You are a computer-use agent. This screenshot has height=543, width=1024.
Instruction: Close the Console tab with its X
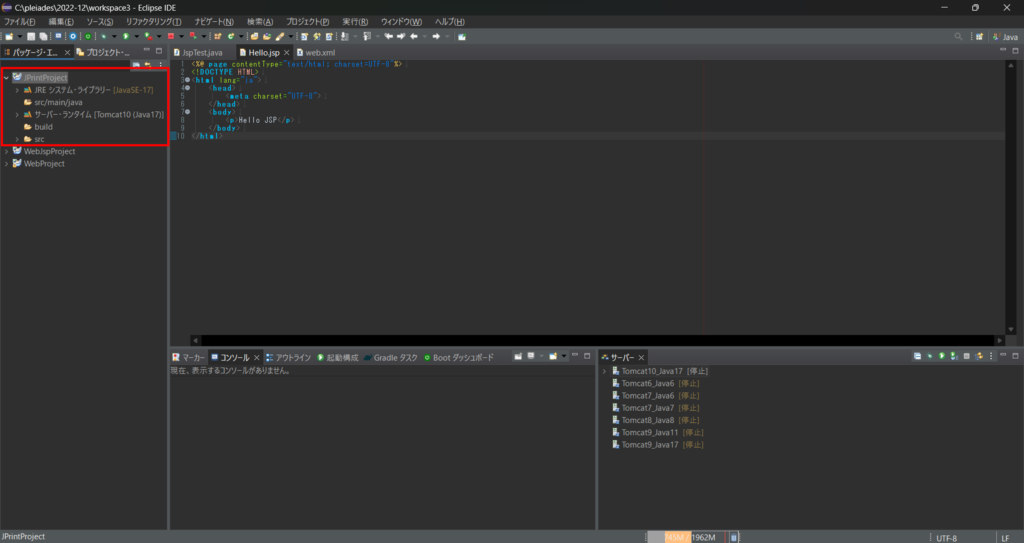[257, 357]
